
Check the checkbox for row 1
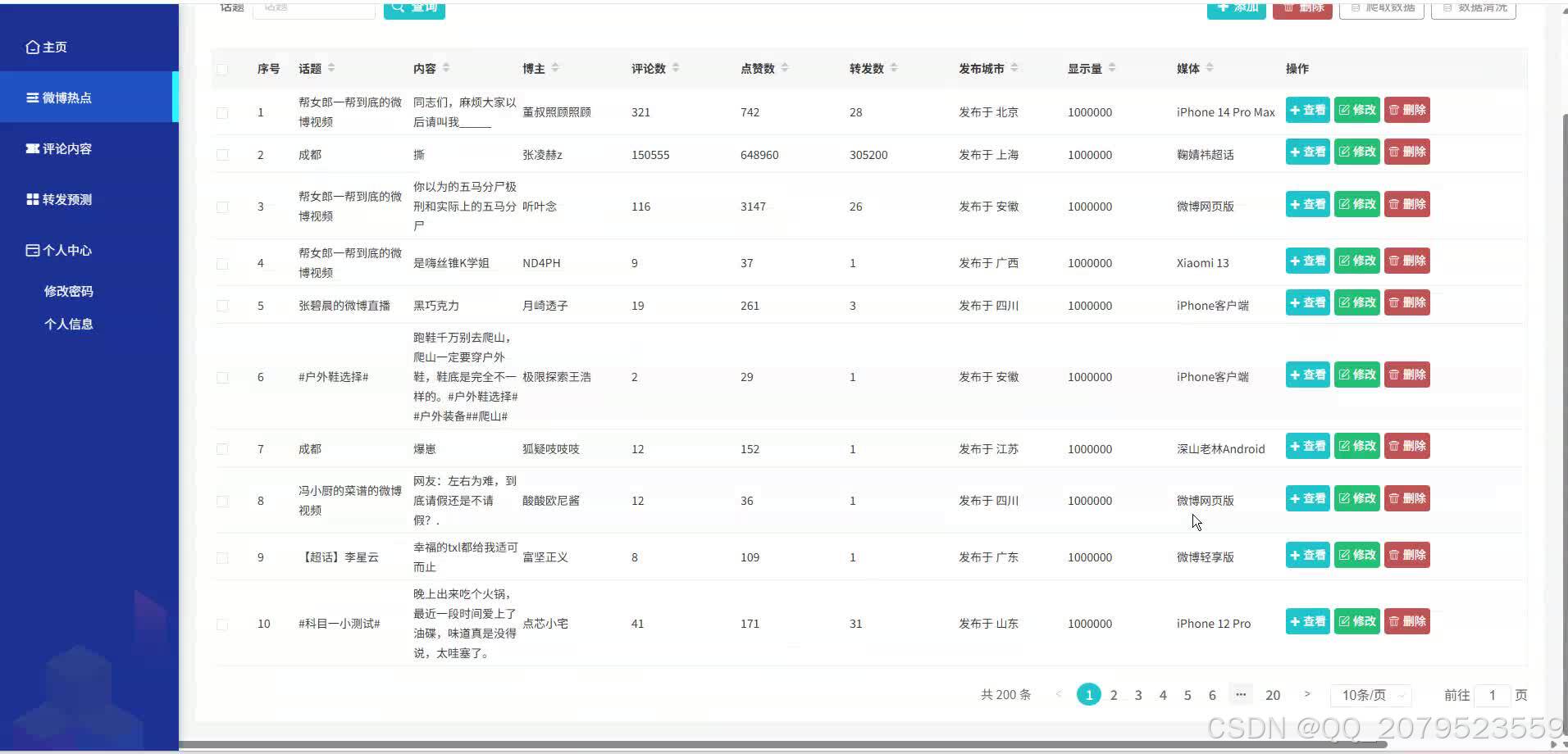click(x=222, y=113)
